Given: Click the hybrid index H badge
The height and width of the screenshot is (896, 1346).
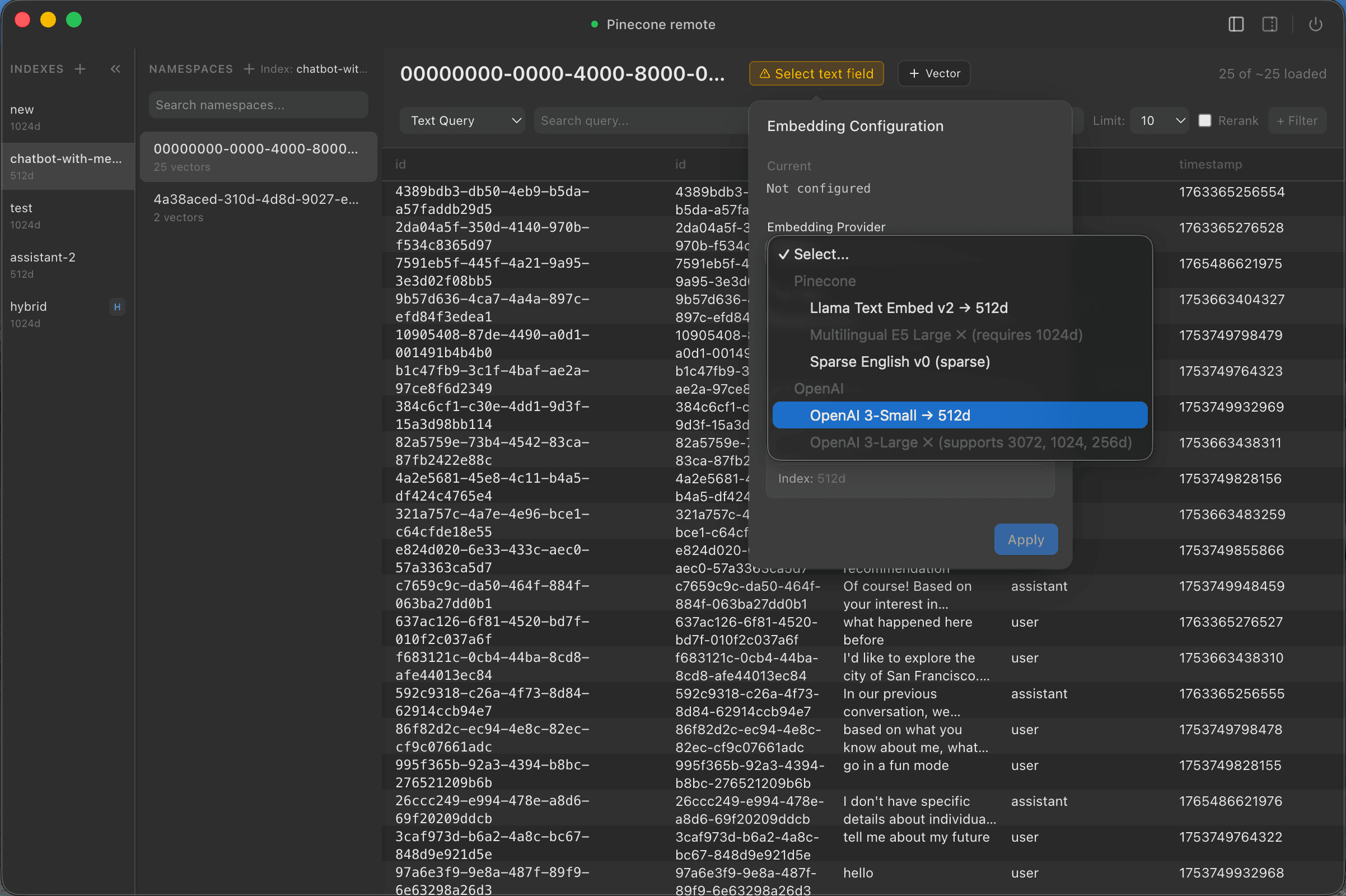Looking at the screenshot, I should [117, 307].
